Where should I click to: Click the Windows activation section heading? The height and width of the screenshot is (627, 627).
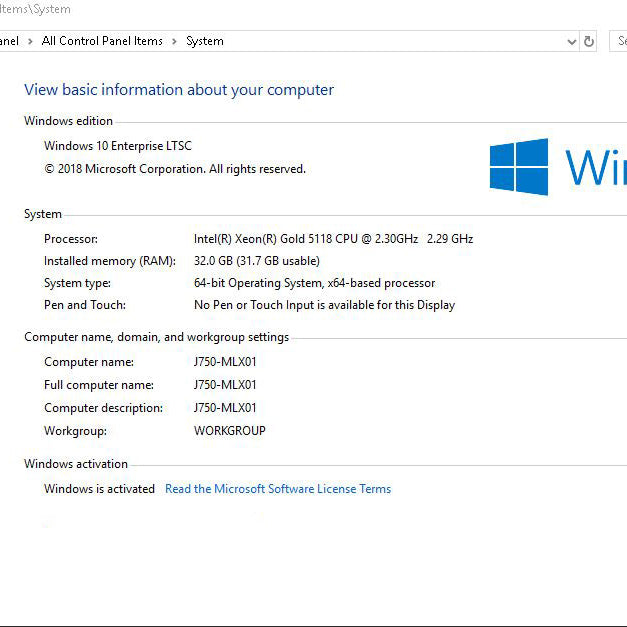tap(76, 464)
